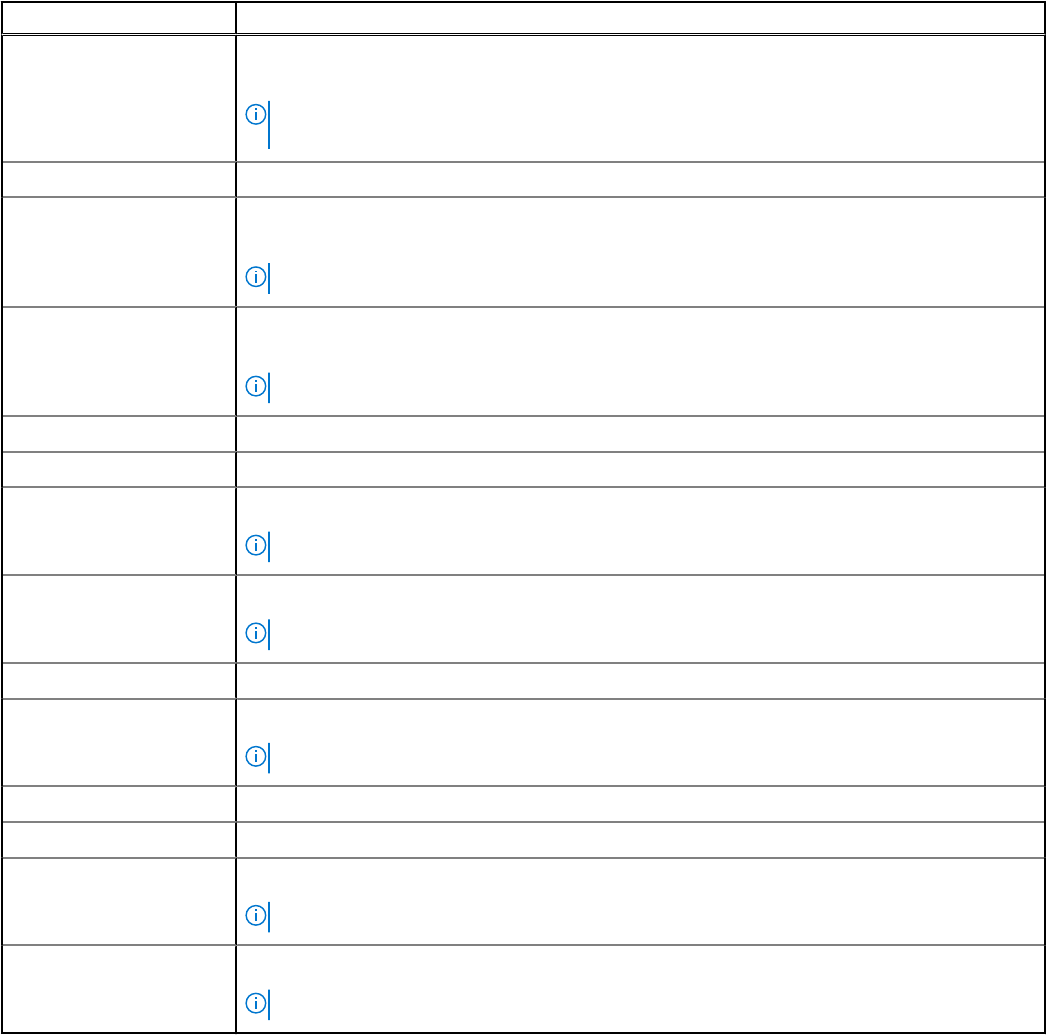Image resolution: width=1046 pixels, height=1035 pixels.
Task: Click the left cell of the ninth body row
Action: click(119, 681)
